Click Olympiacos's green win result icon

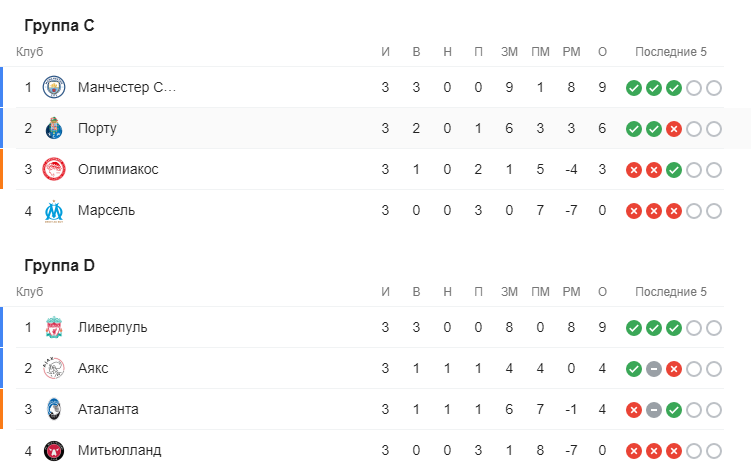pyautogui.click(x=674, y=170)
